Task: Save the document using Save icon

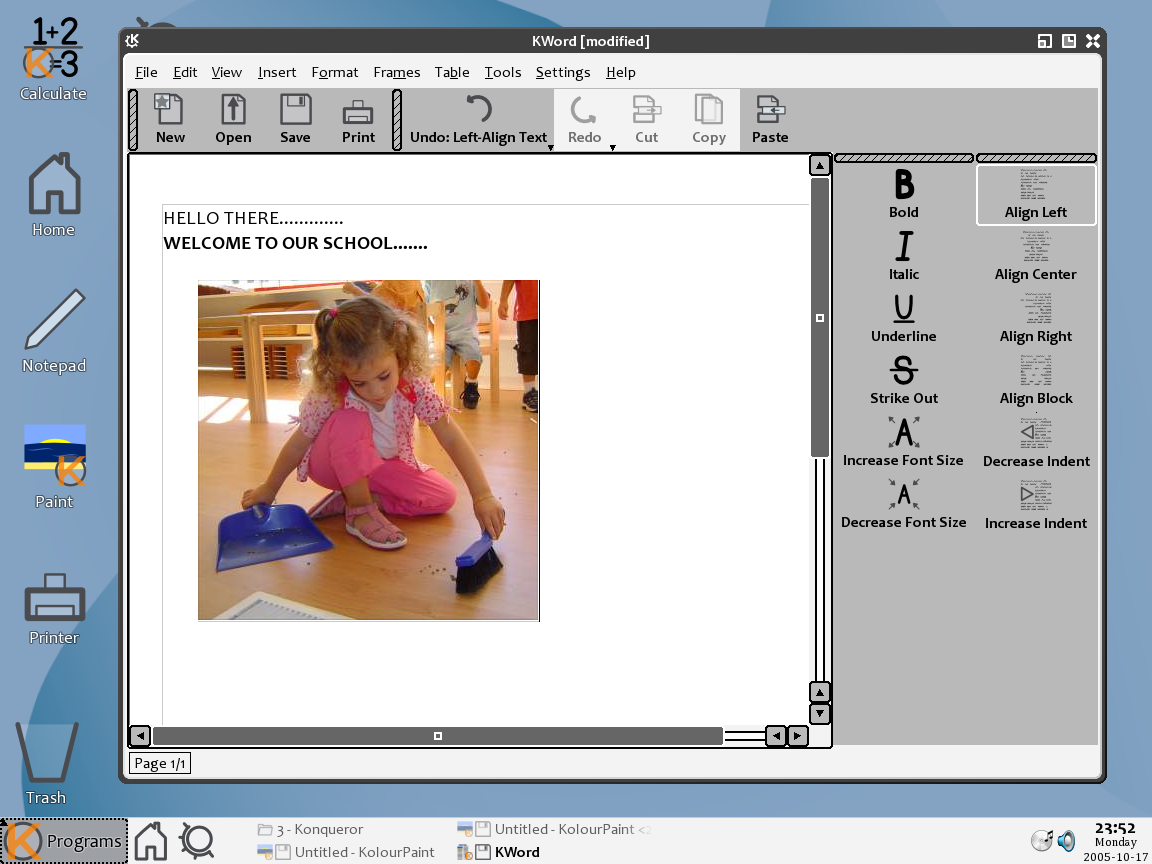Action: pyautogui.click(x=295, y=119)
